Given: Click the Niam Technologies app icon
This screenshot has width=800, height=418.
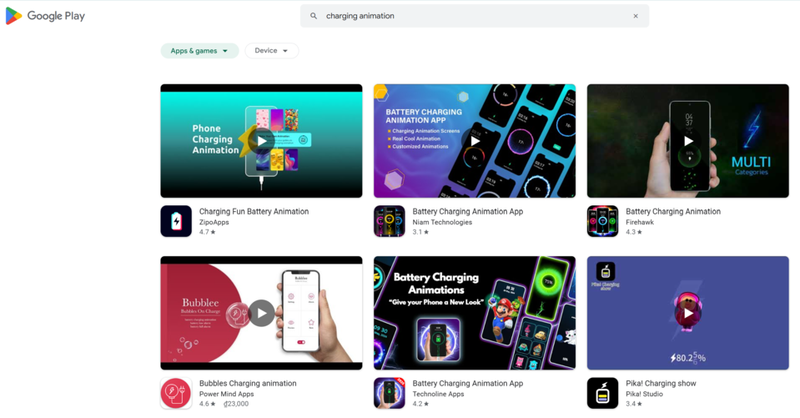Looking at the screenshot, I should 389,221.
